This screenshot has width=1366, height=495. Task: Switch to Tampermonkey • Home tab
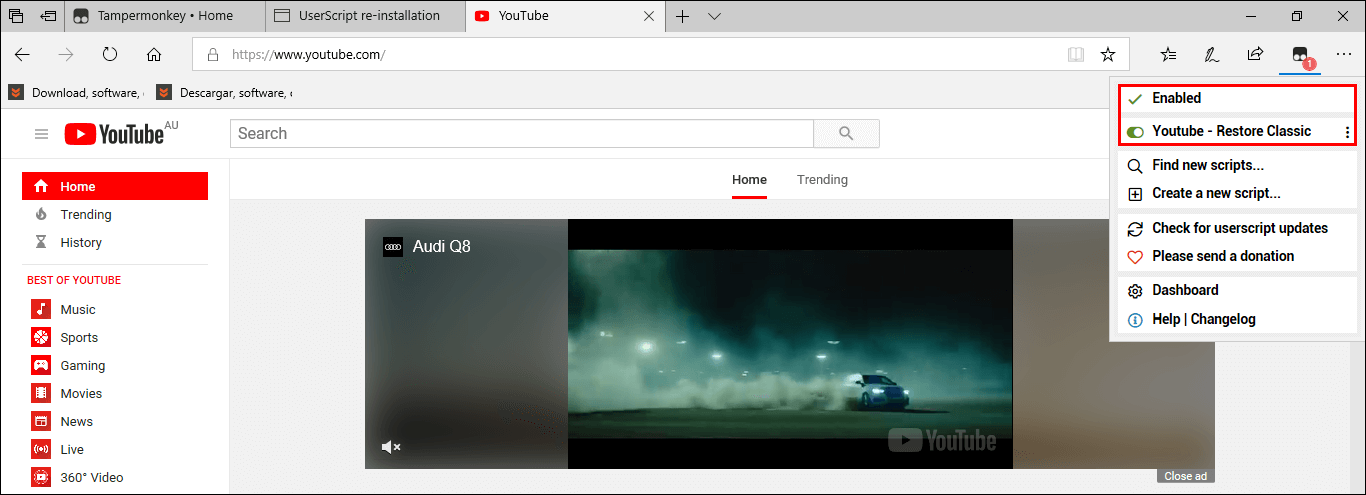click(165, 16)
